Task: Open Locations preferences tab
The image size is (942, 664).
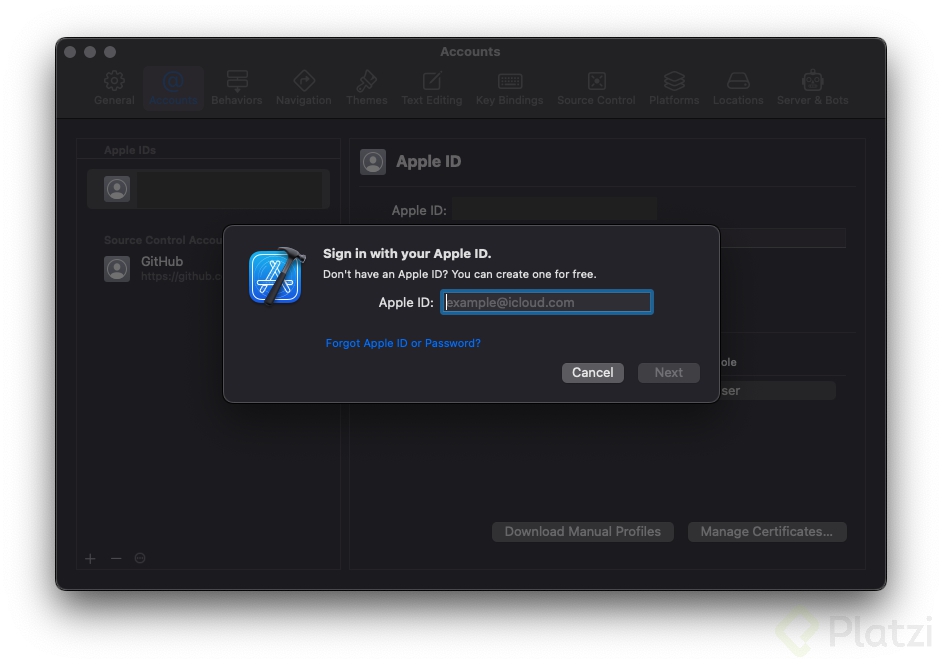Action: coord(738,88)
